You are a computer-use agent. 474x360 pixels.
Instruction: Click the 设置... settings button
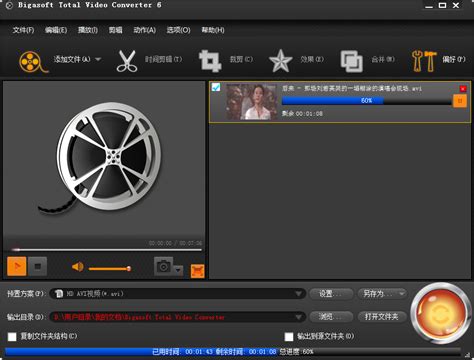pos(330,294)
